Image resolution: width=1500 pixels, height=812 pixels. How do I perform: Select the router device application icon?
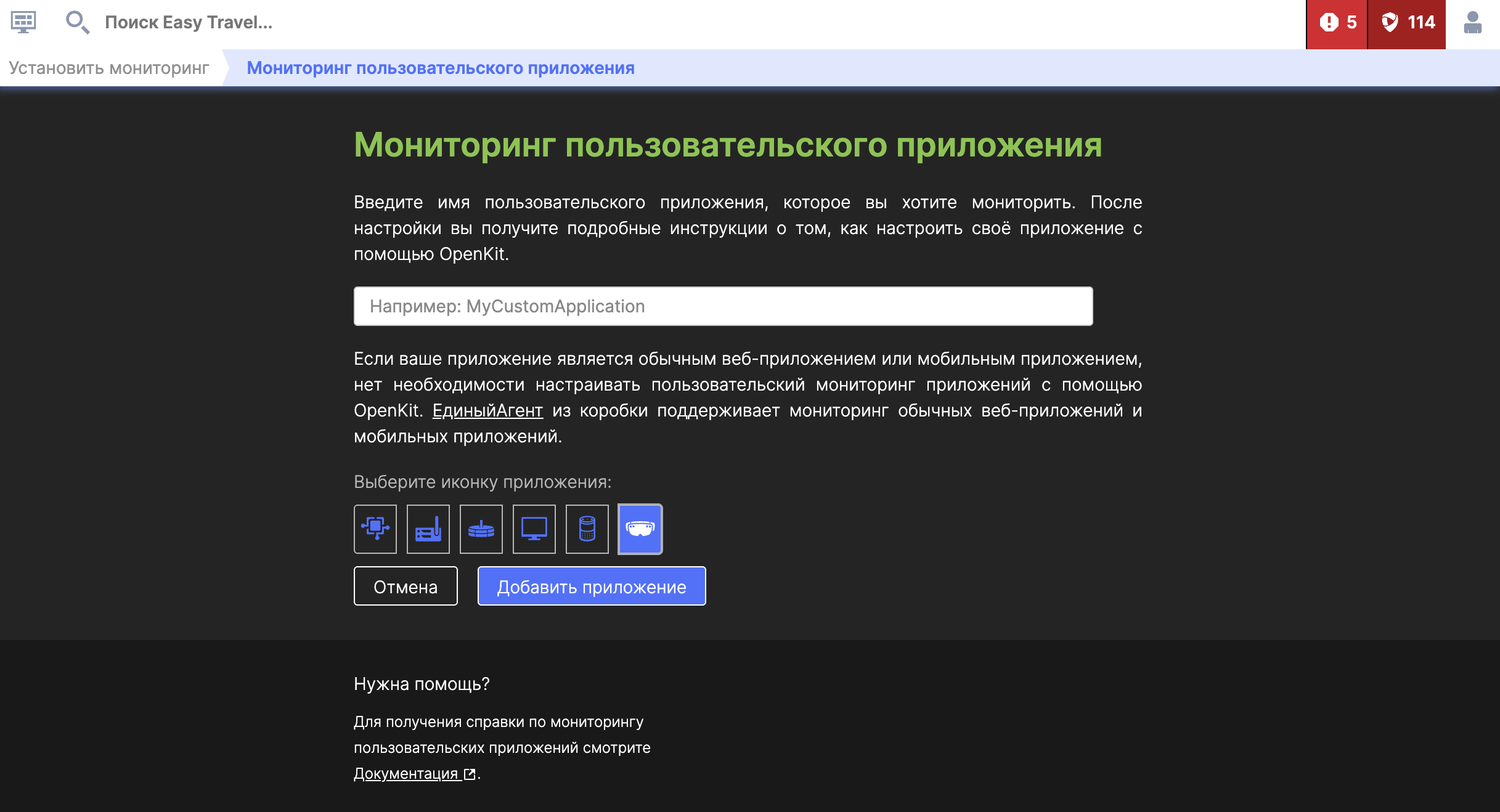[428, 529]
